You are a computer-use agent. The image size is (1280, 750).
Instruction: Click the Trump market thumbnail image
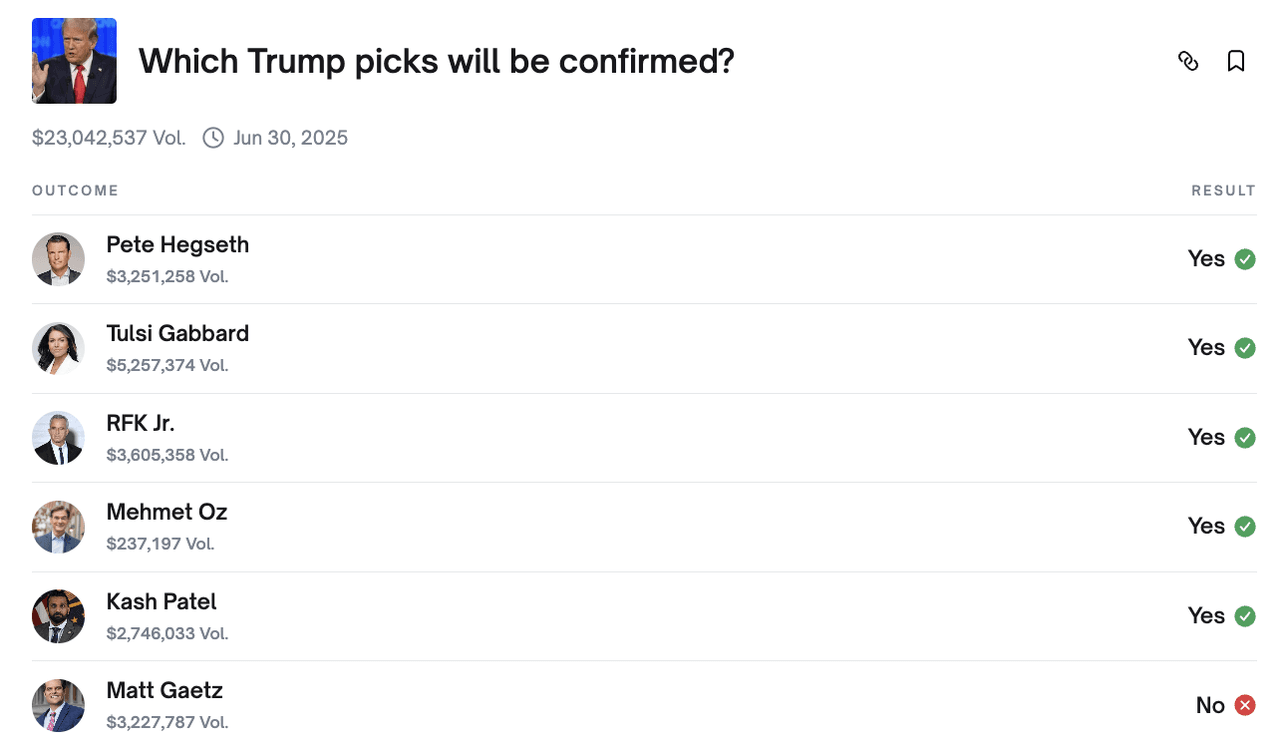click(74, 61)
